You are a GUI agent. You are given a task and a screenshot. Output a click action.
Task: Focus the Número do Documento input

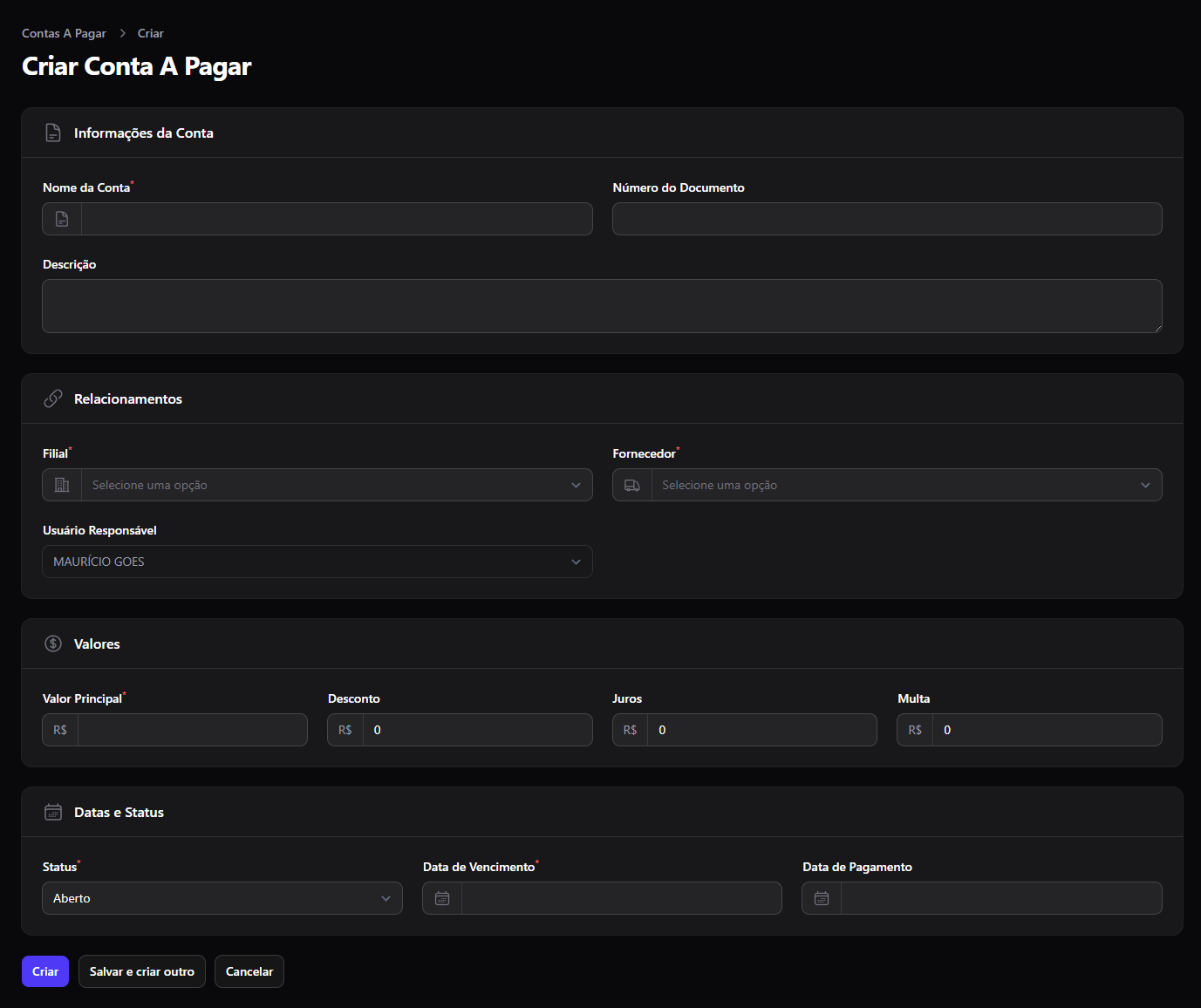[x=887, y=219]
